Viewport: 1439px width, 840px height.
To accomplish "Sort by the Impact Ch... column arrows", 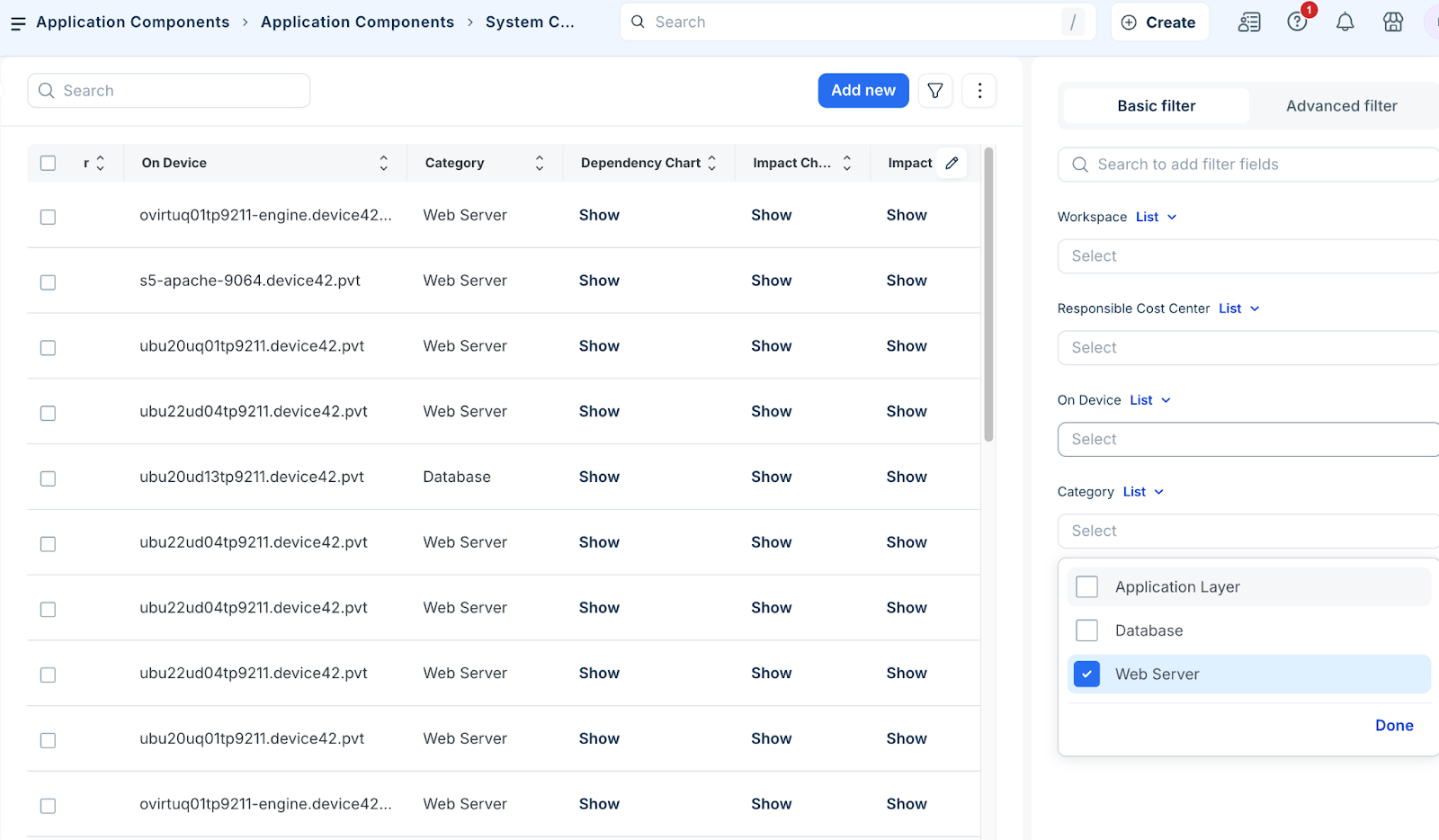I will click(x=846, y=163).
